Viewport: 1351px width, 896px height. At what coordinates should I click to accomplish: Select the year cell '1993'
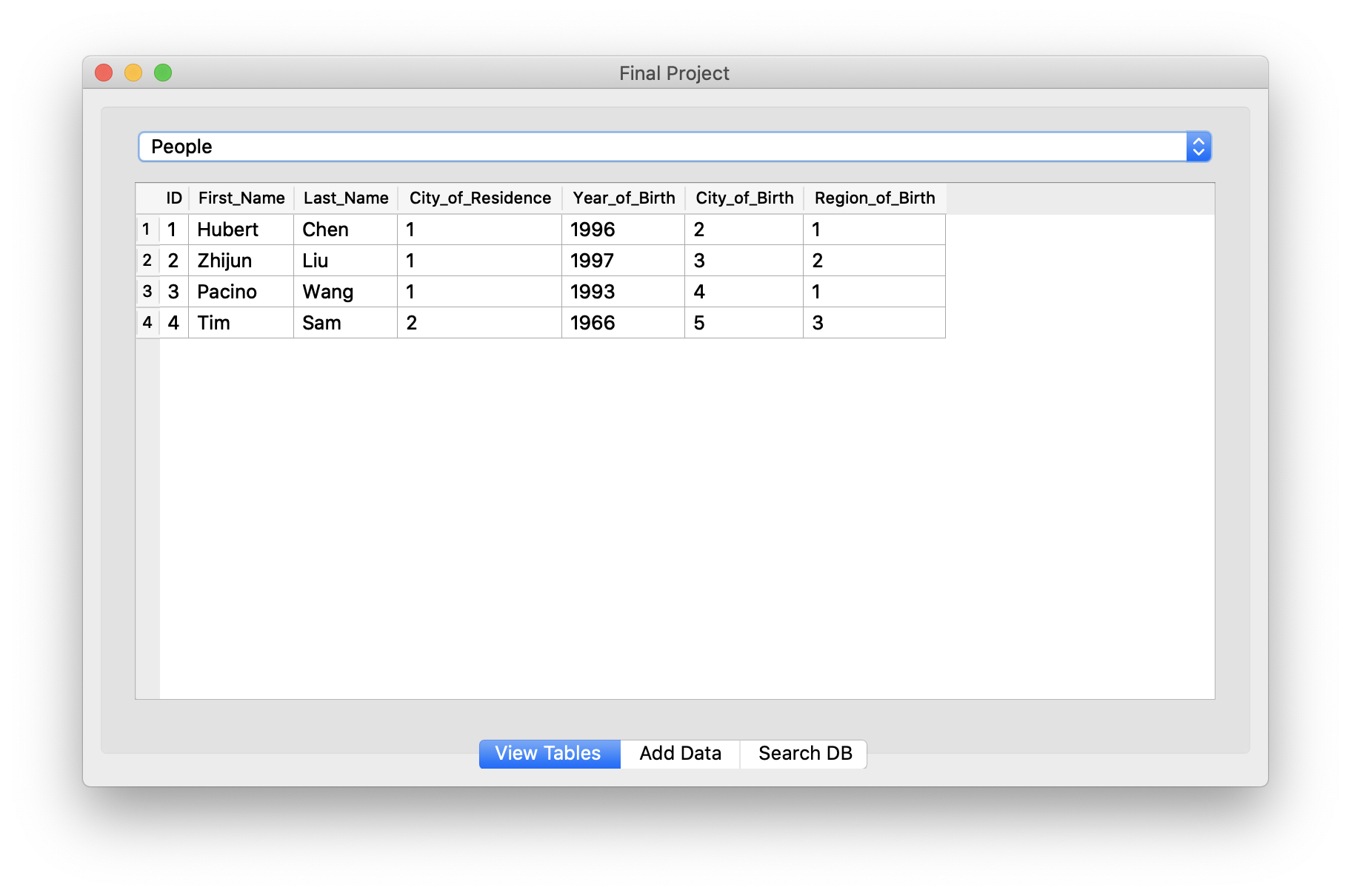pos(624,292)
